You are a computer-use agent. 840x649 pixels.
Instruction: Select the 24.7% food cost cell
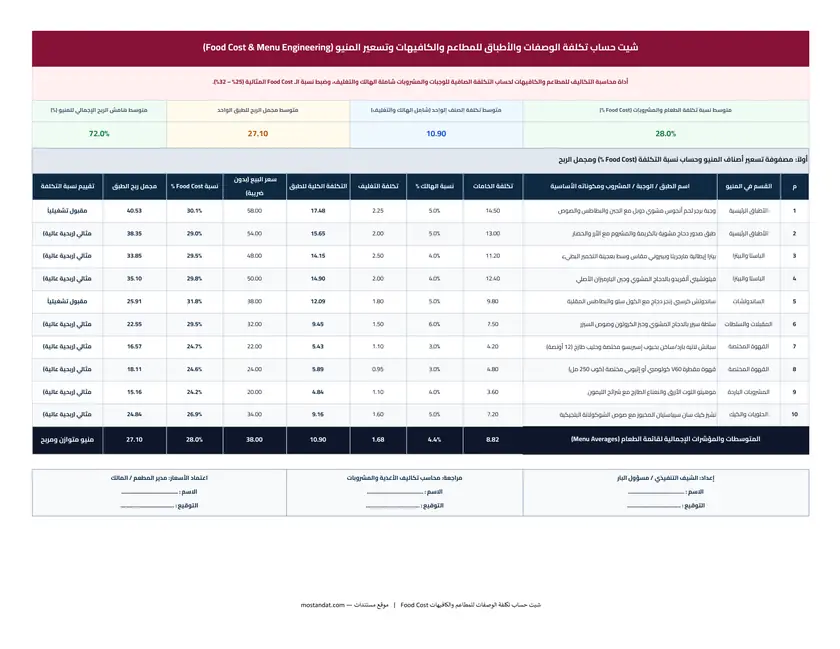[194, 347]
